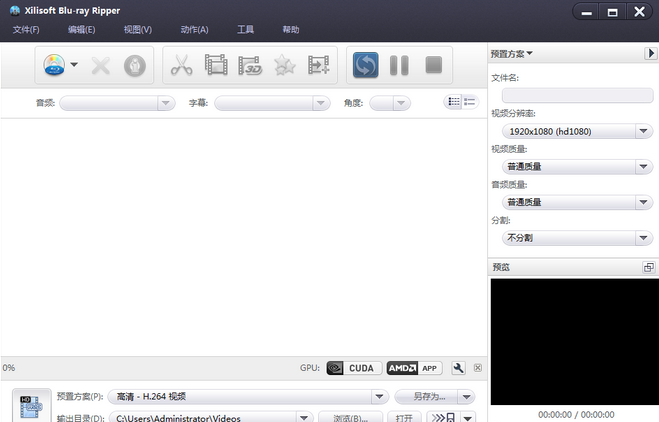Image resolution: width=659 pixels, height=422 pixels.
Task: Open the 另存为 dropdown arrow
Action: pyautogui.click(x=467, y=396)
